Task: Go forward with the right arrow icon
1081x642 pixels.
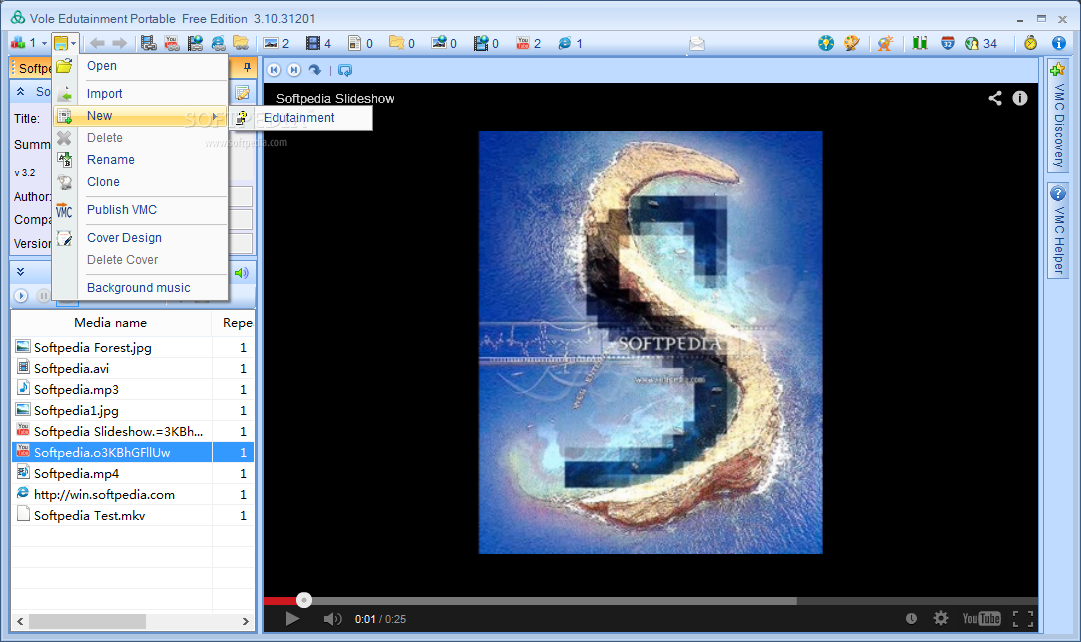Action: coord(119,43)
